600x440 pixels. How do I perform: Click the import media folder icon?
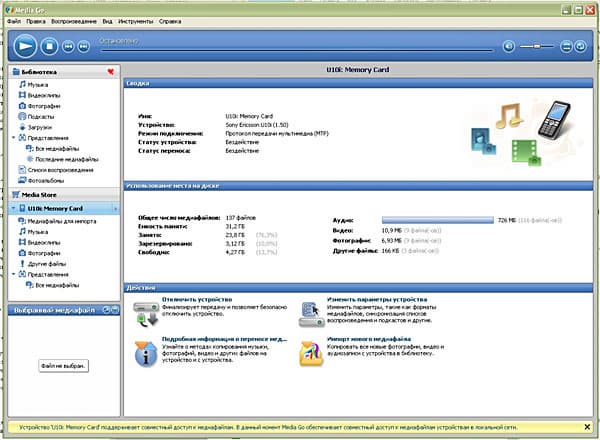(x=311, y=354)
